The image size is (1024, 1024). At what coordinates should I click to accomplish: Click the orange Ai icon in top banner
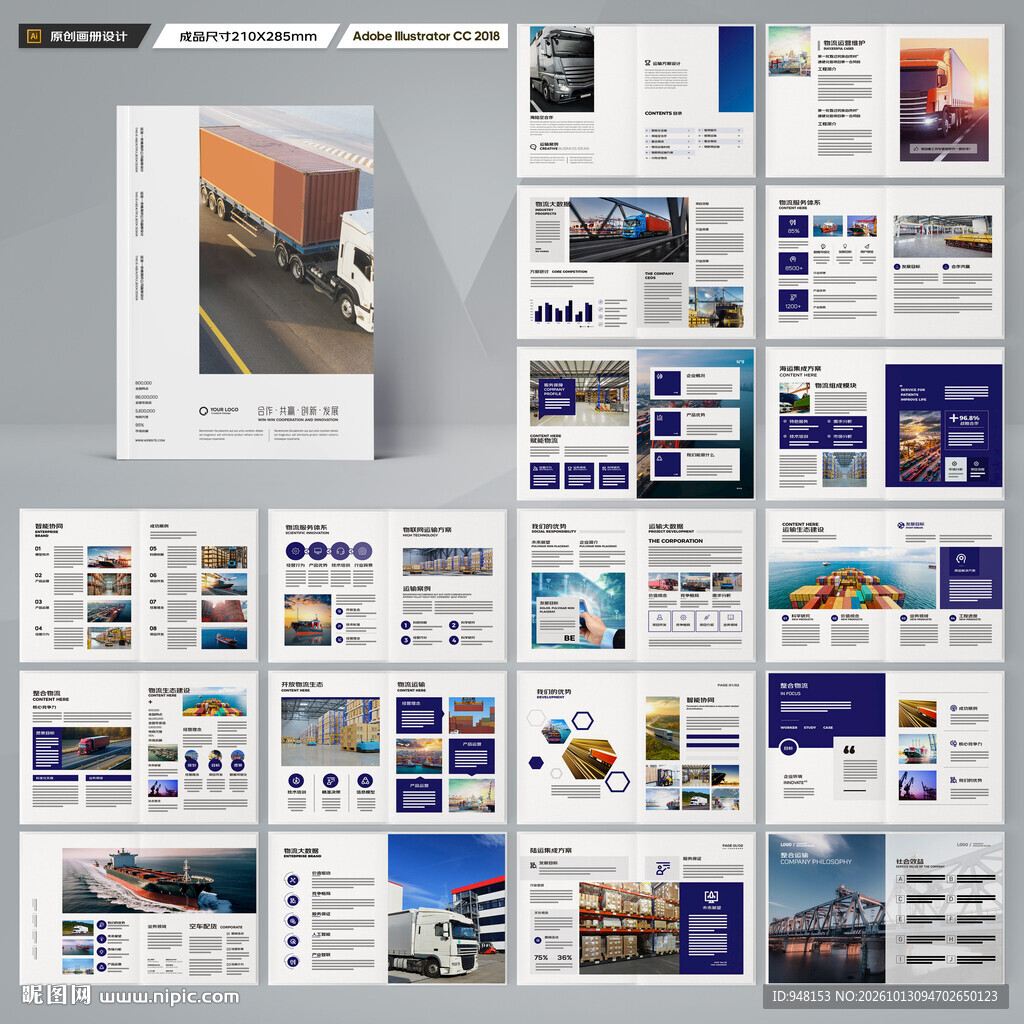point(34,36)
